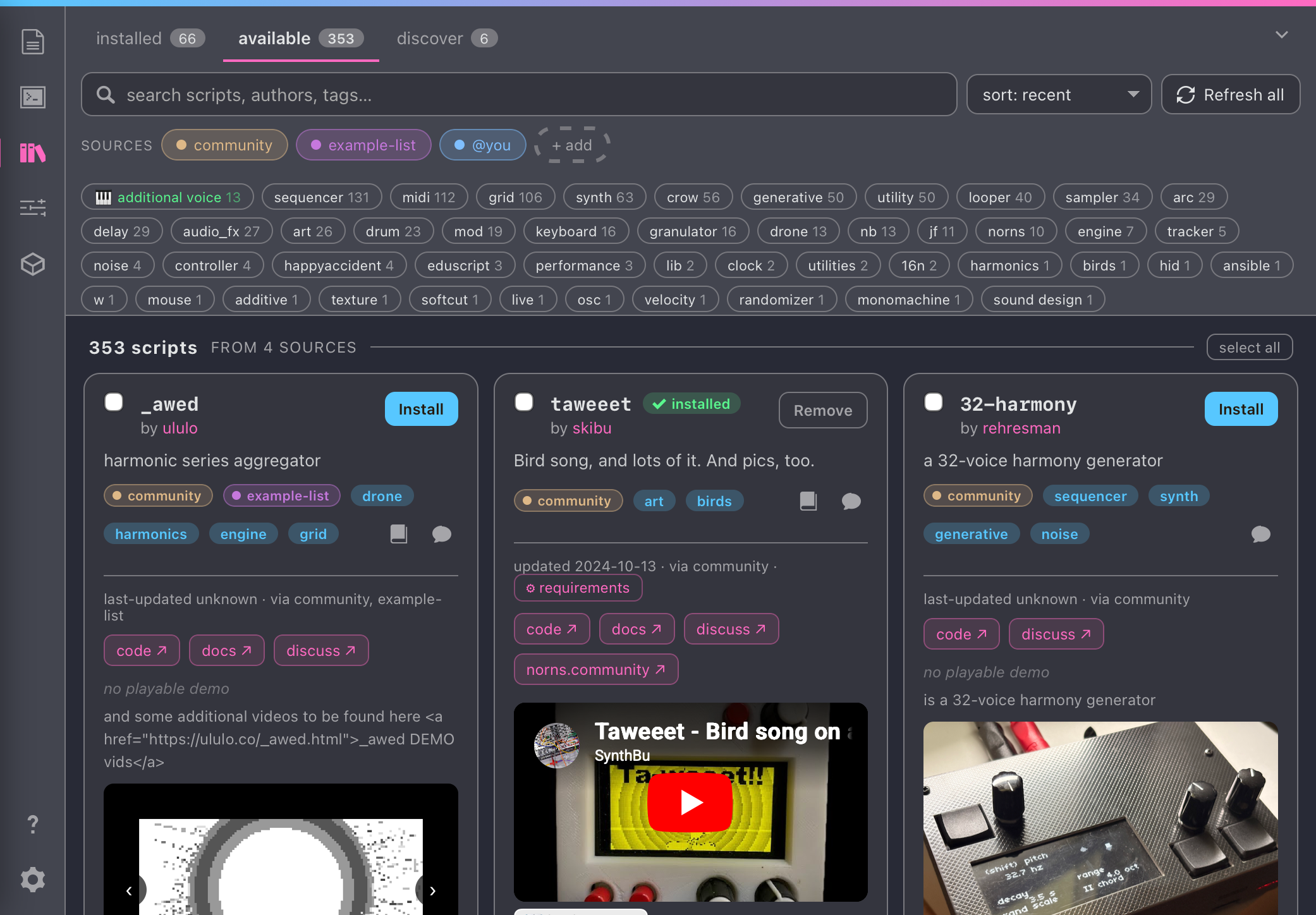This screenshot has width=1316, height=915.
Task: Open the 32-harmony device photo thumbnail
Action: [x=1100, y=818]
